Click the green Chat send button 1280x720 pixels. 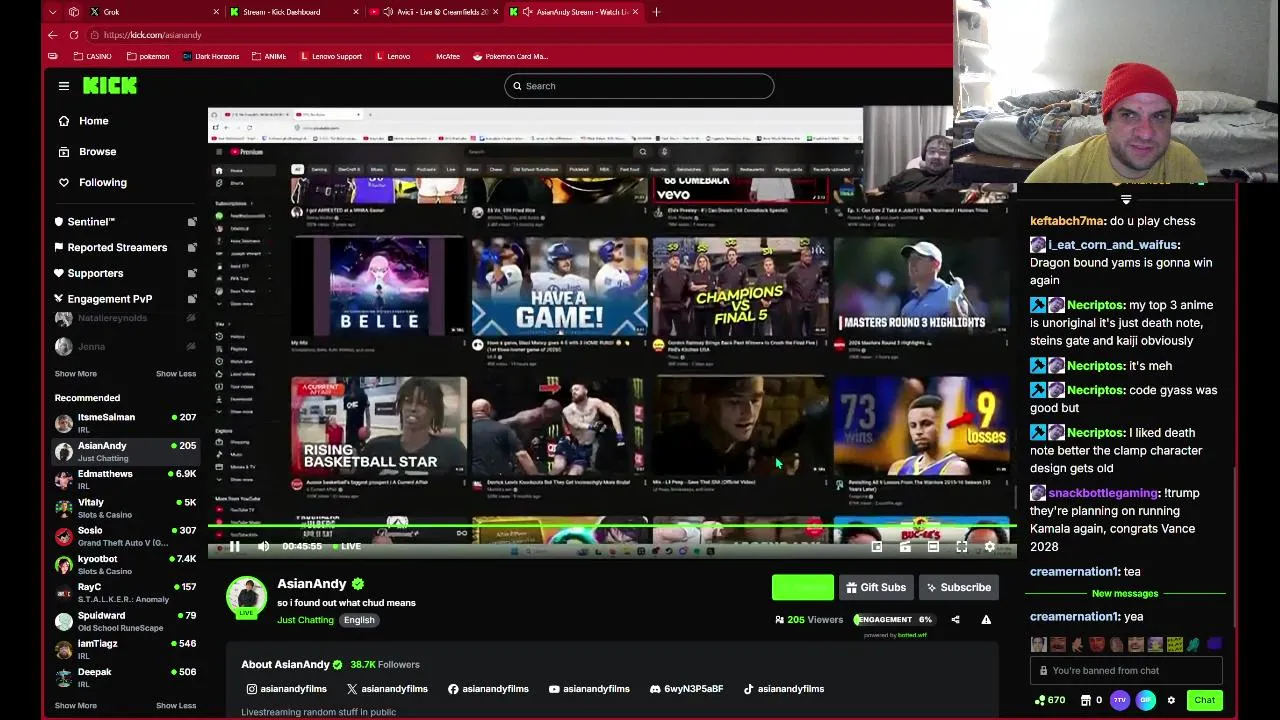pyautogui.click(x=1204, y=700)
